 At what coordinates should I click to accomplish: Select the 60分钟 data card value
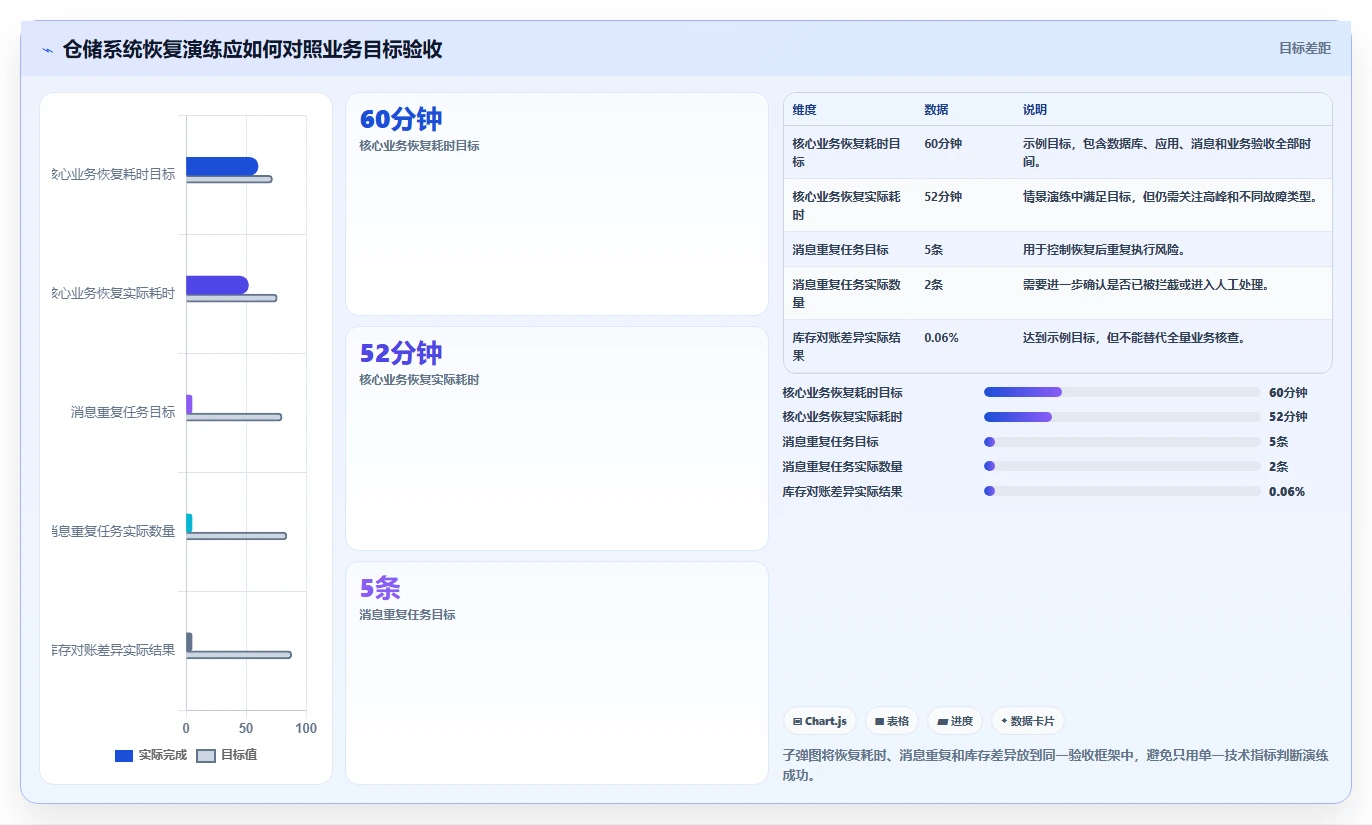click(401, 119)
